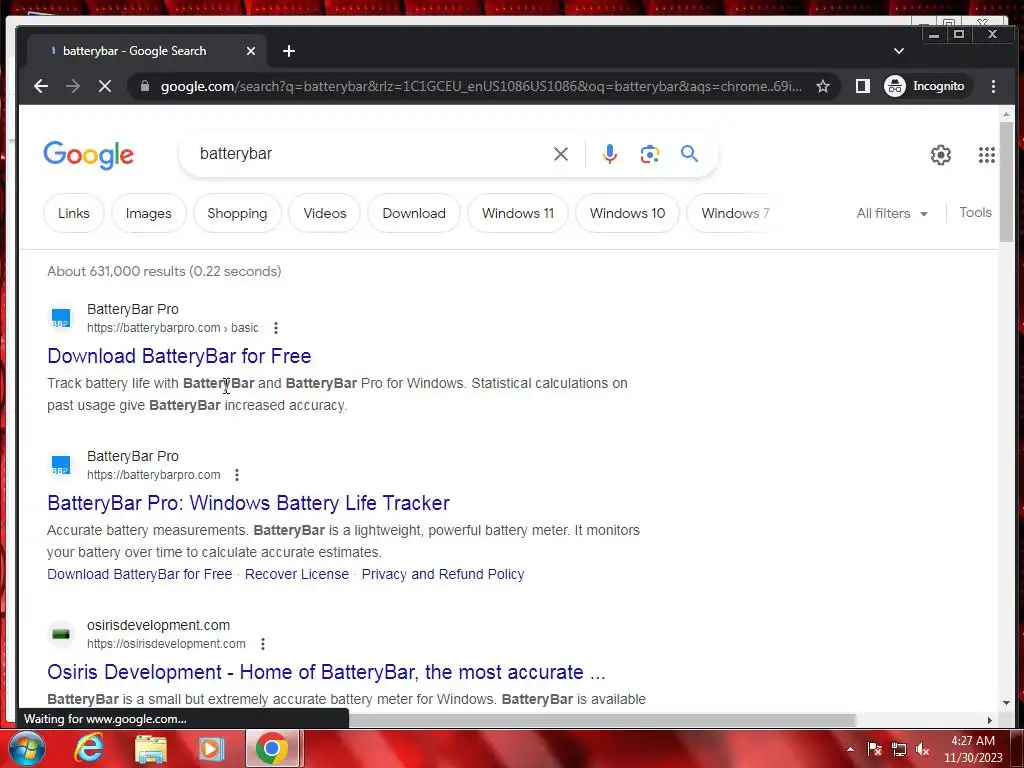Follow the Recover License sitelink
Screen dimensions: 1024x768
click(297, 574)
